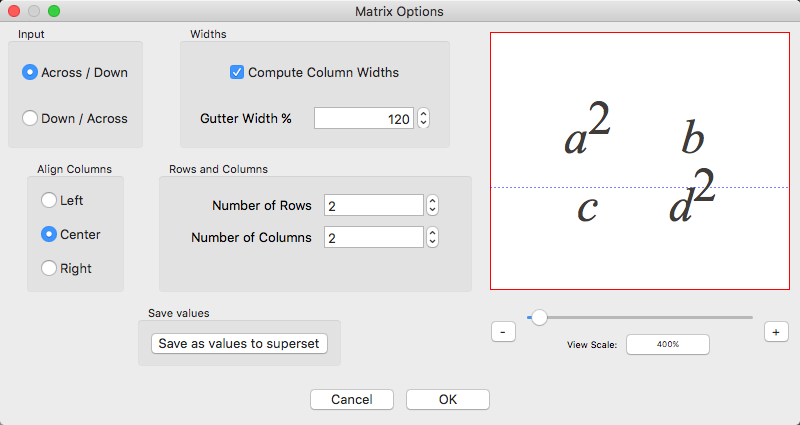Click the Number of Columns field
The width and height of the screenshot is (800, 425).
coord(374,237)
